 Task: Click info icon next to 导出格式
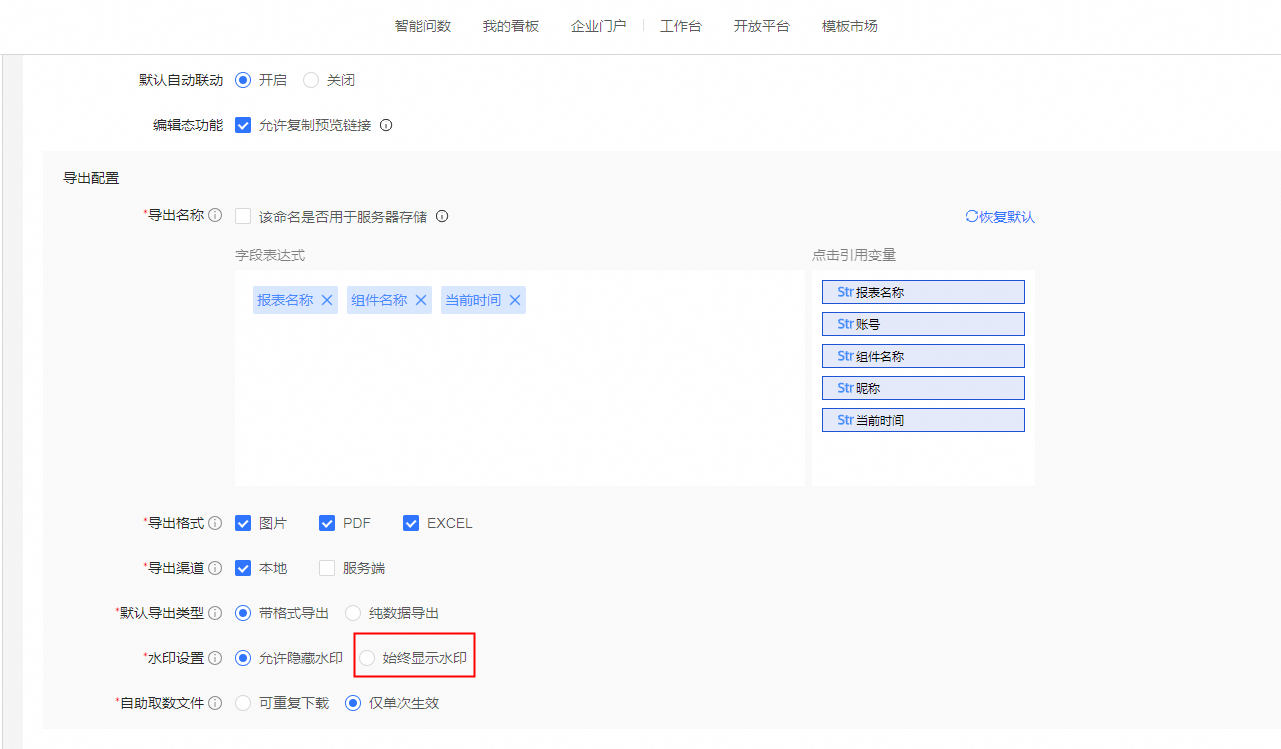point(215,523)
